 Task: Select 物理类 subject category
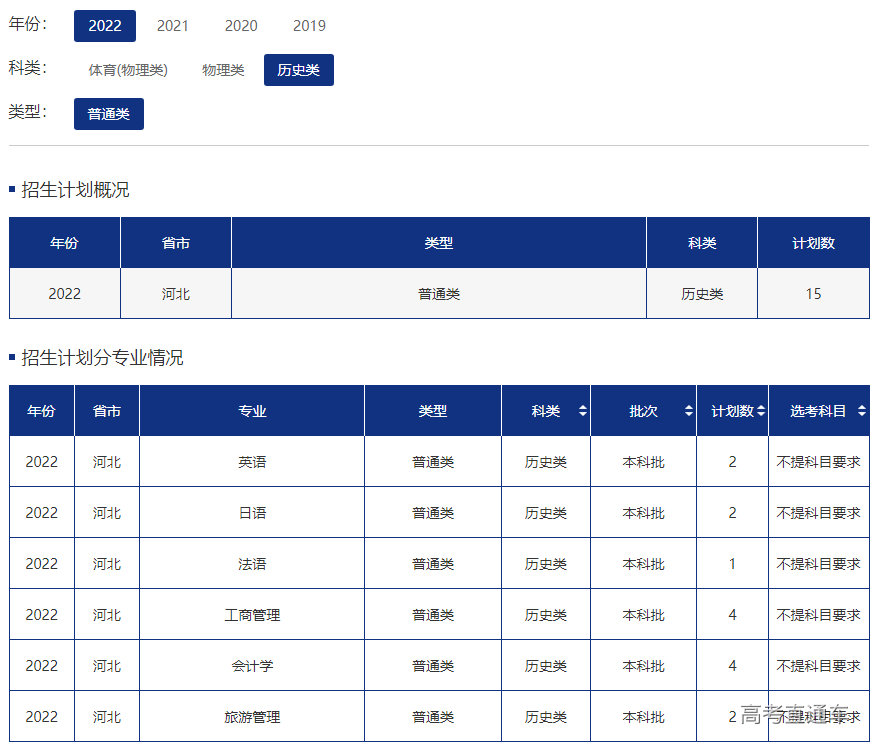[223, 70]
